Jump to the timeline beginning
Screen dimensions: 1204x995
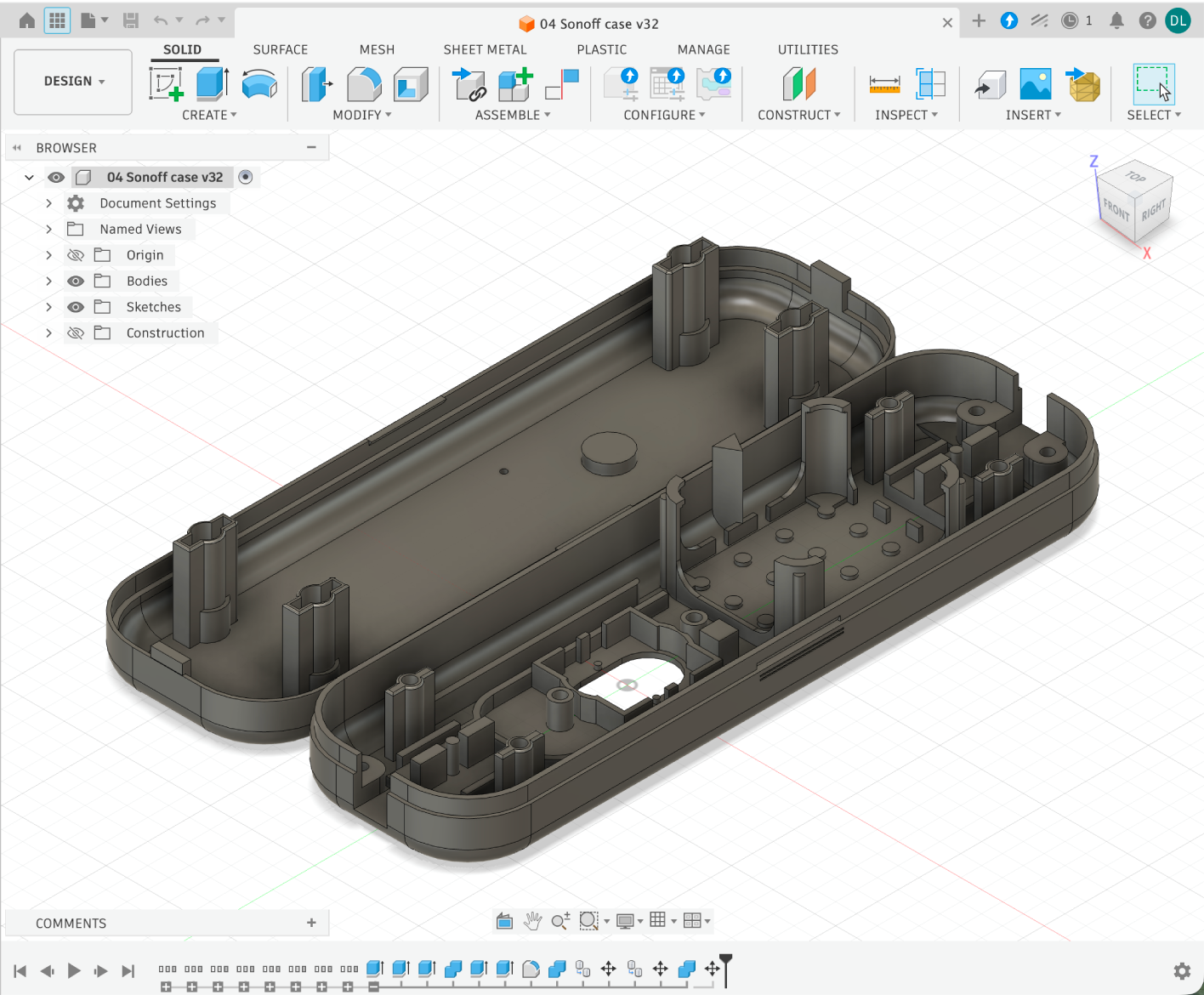coord(20,970)
